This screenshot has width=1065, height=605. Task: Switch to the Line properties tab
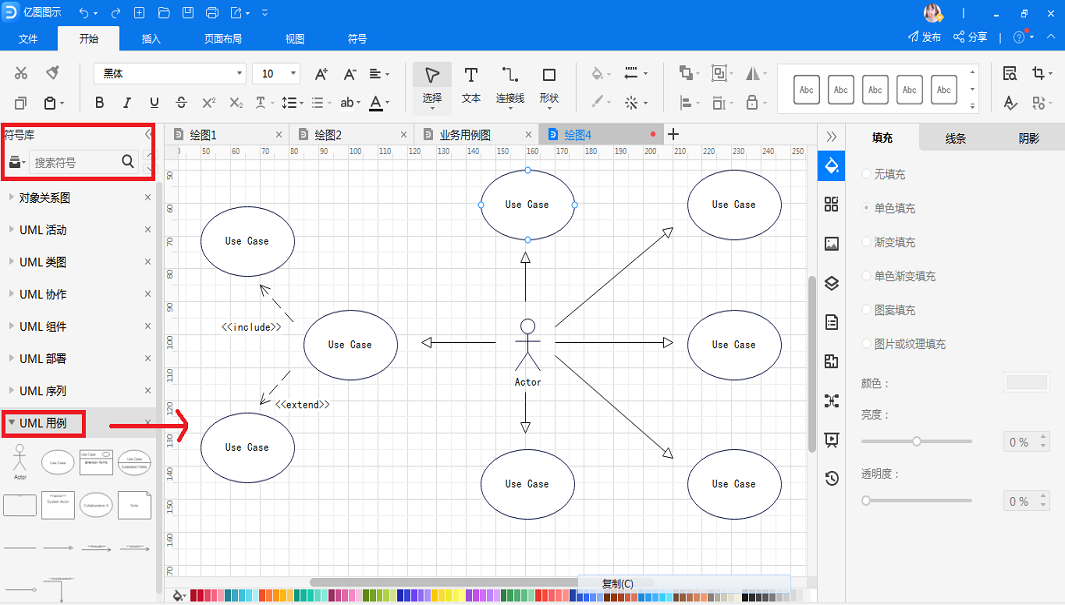(955, 139)
